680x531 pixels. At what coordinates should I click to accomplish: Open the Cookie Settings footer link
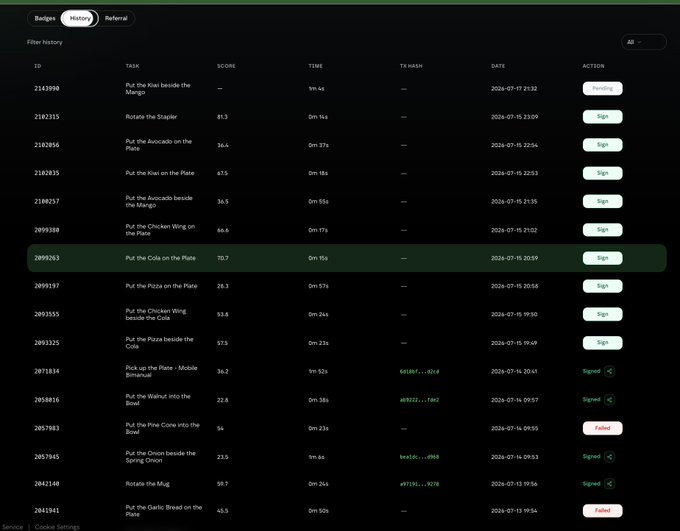(x=57, y=527)
